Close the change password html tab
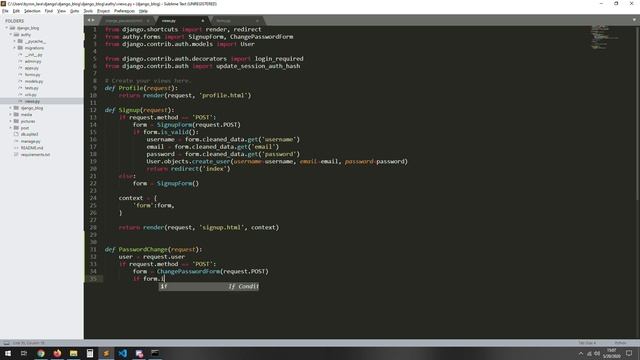 click(x=148, y=20)
